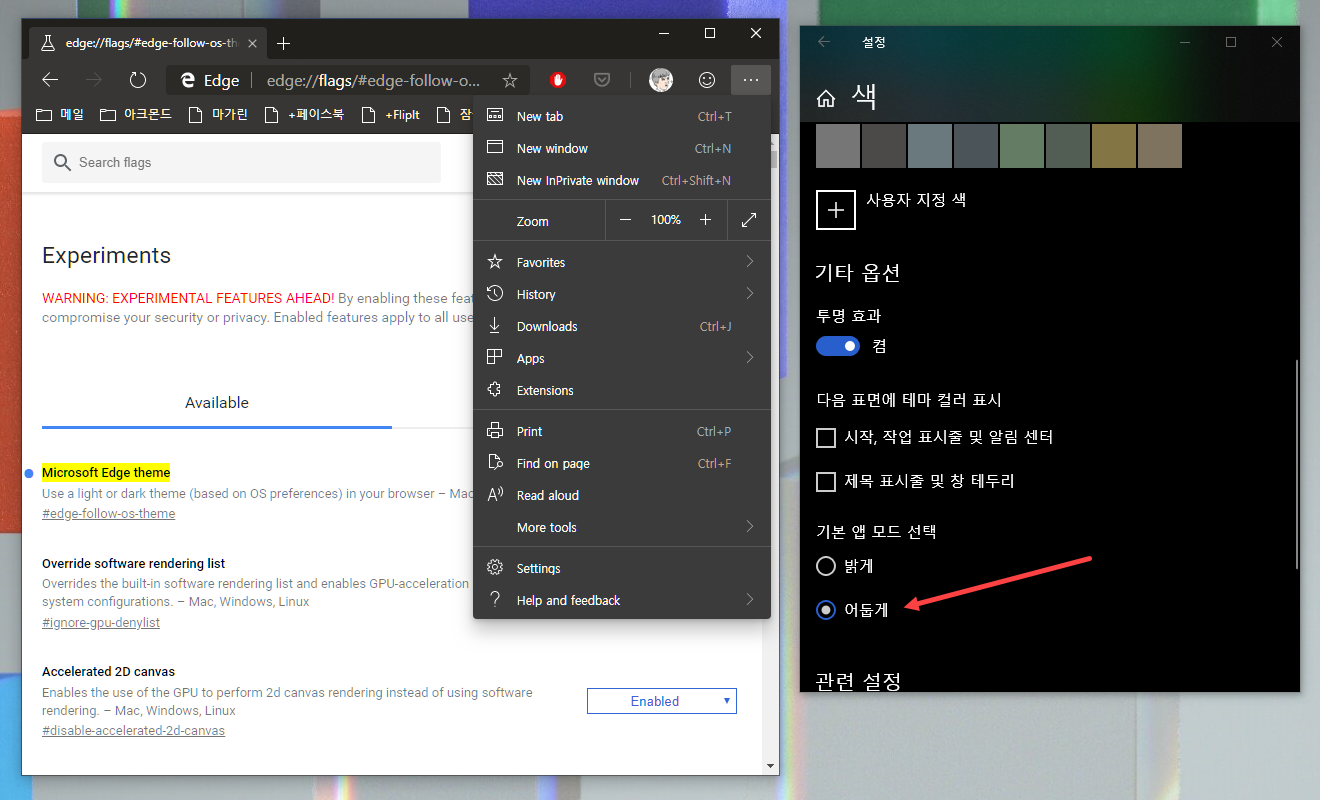Follow the #ignore-gpu-denylist link
Viewport: 1320px width, 800px height.
(101, 623)
